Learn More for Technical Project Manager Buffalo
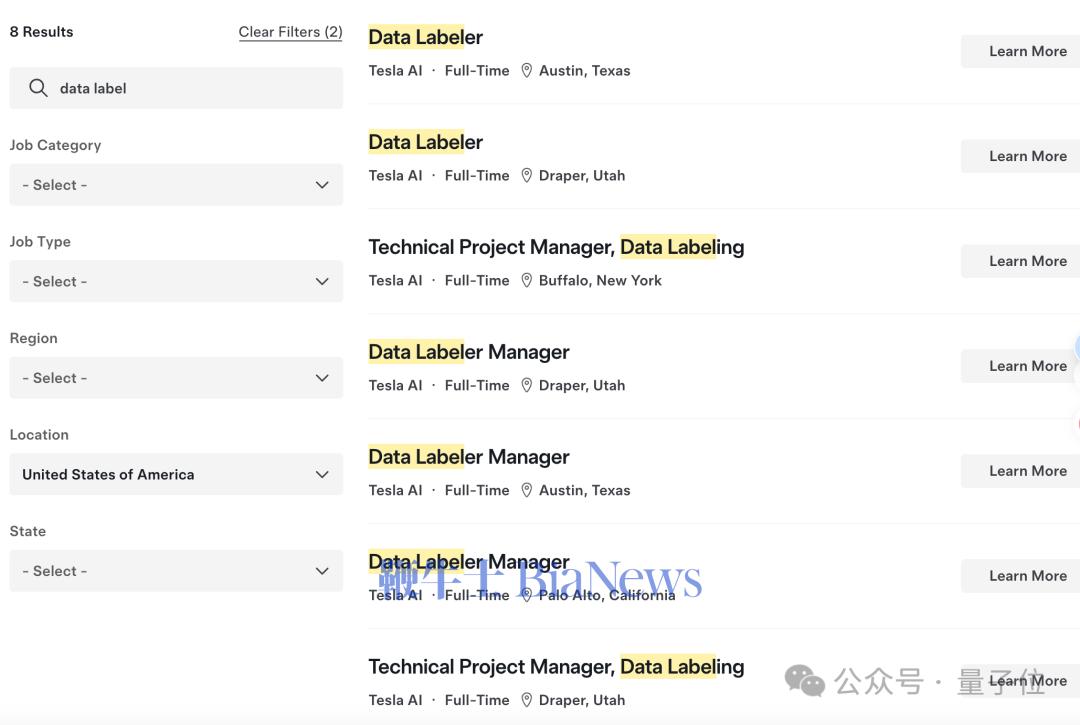The width and height of the screenshot is (1080, 725). [1021, 262]
